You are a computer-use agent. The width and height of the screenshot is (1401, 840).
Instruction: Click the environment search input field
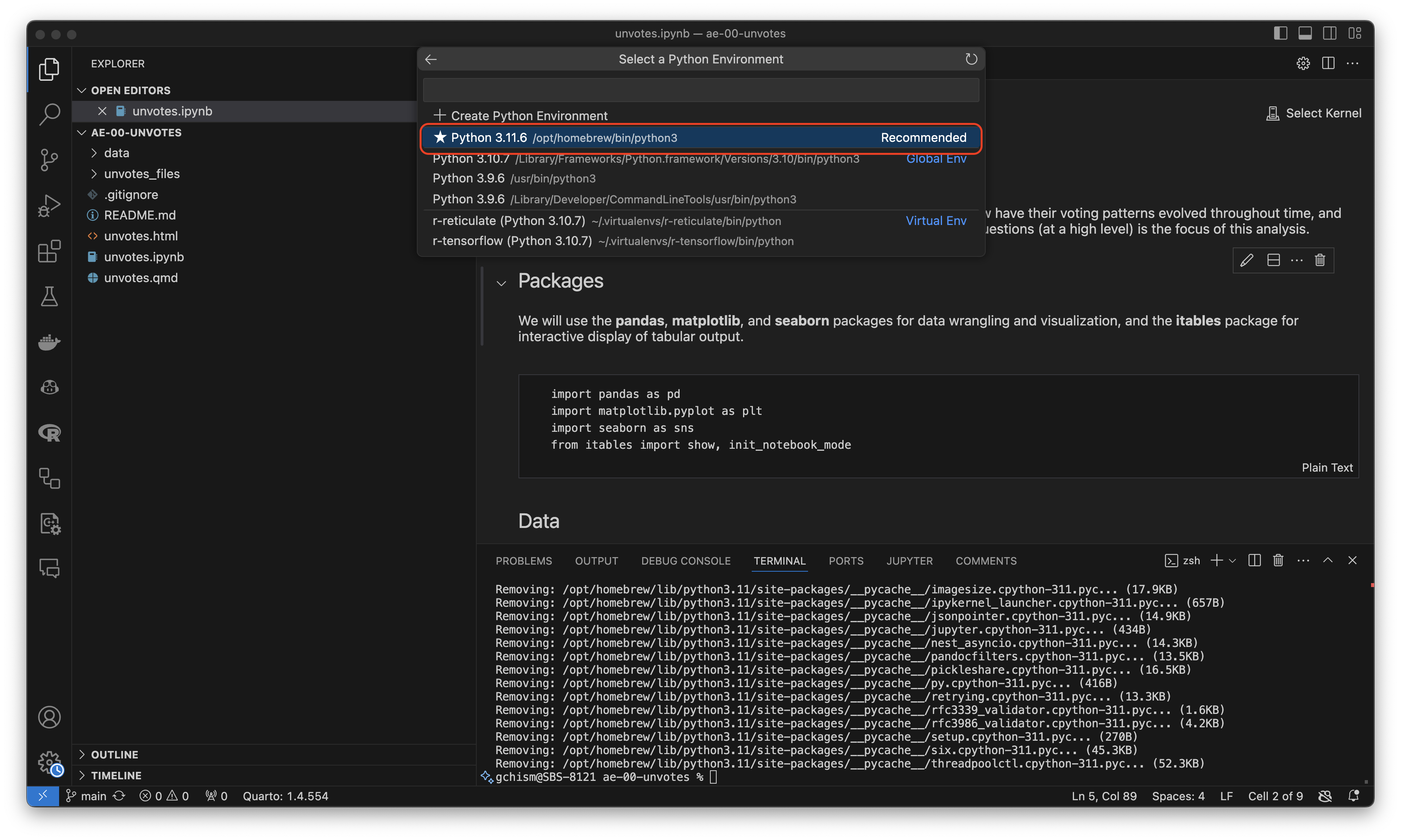[x=700, y=90]
